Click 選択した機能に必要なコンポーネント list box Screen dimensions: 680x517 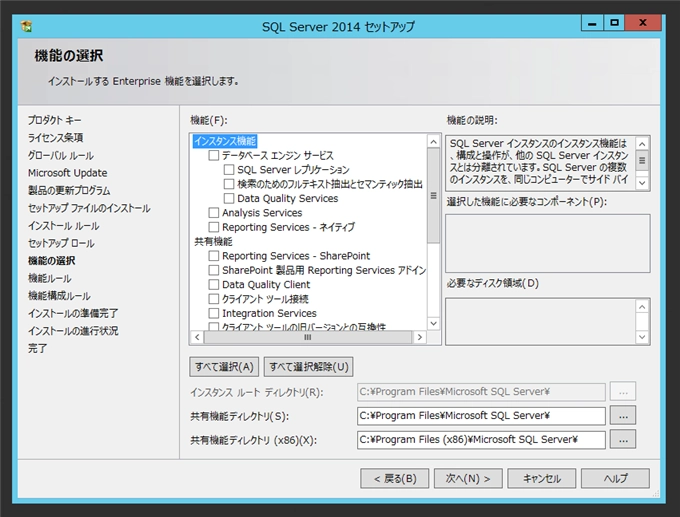(x=548, y=243)
